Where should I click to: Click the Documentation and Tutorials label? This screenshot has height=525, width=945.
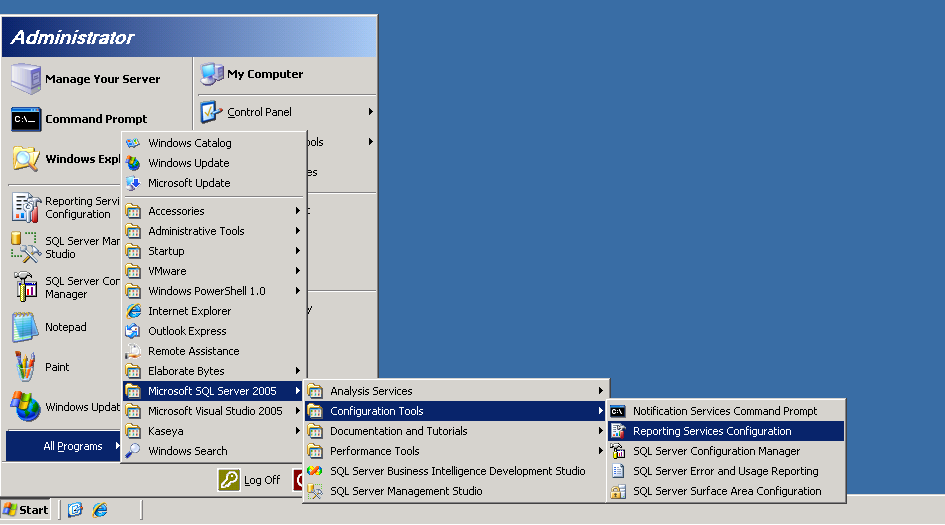click(x=398, y=431)
